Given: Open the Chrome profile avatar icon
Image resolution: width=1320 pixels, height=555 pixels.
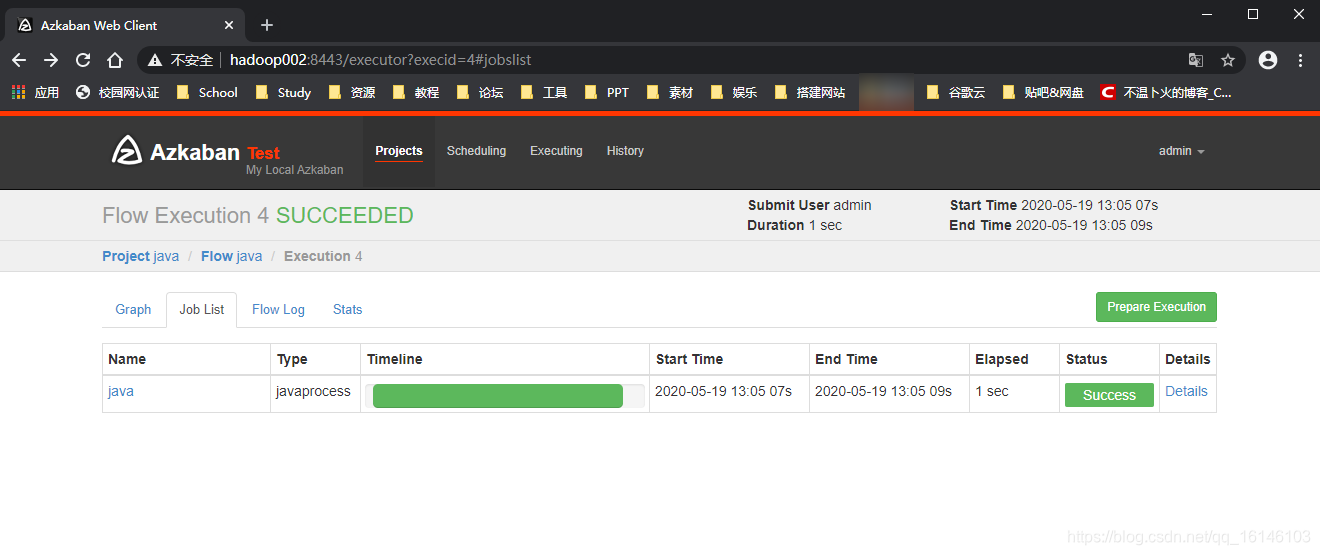Looking at the screenshot, I should pos(1268,60).
